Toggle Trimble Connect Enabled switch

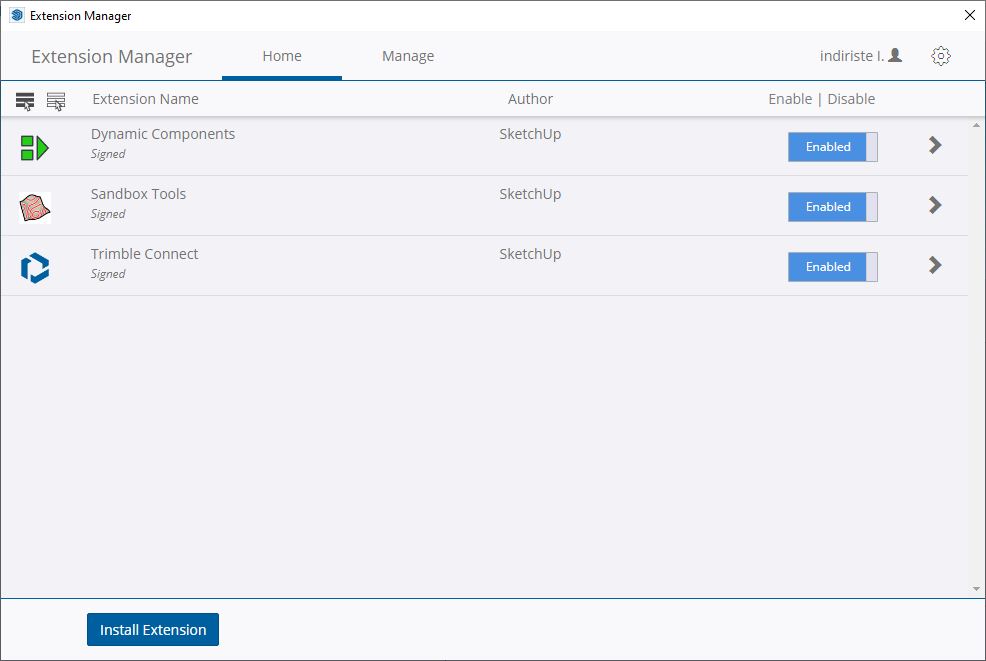click(833, 267)
